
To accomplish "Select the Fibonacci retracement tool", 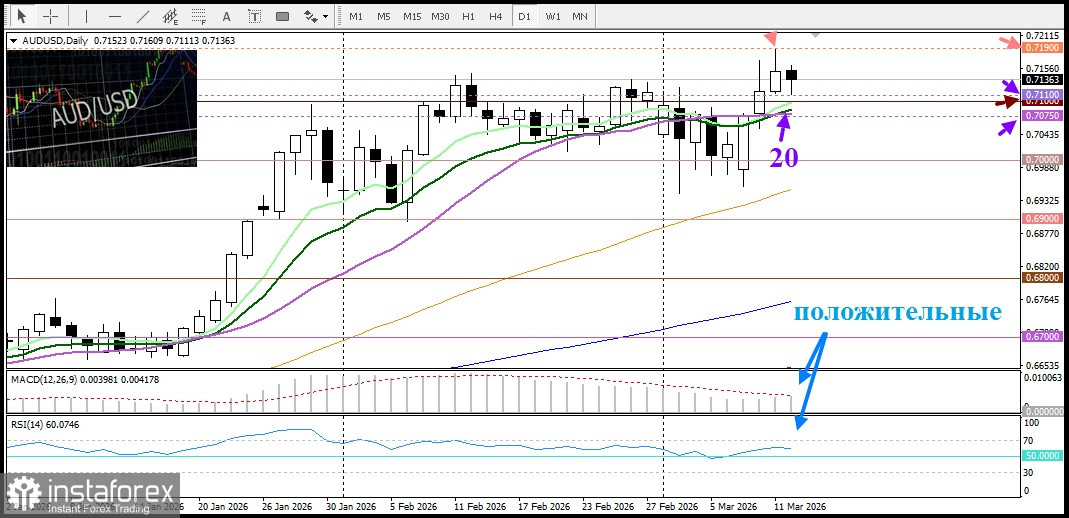I will tap(200, 16).
